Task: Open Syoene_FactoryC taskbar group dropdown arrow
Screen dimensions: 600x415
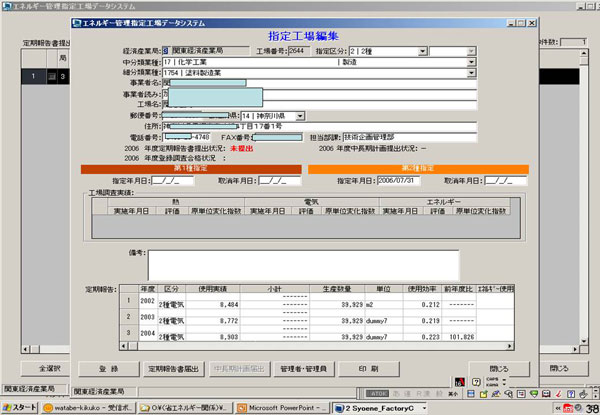Action: (424, 408)
